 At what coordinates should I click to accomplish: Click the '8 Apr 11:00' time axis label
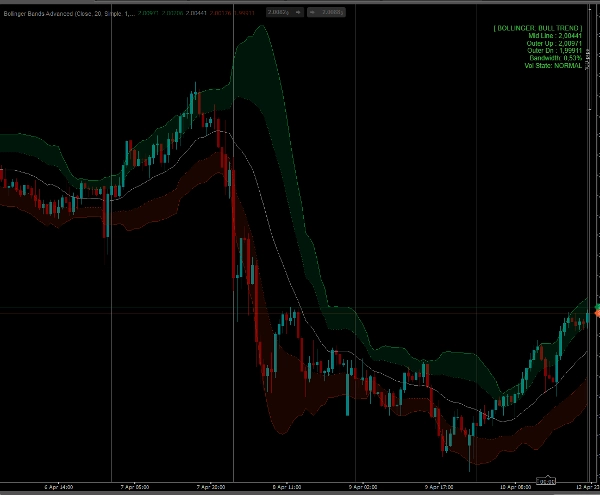click(287, 487)
